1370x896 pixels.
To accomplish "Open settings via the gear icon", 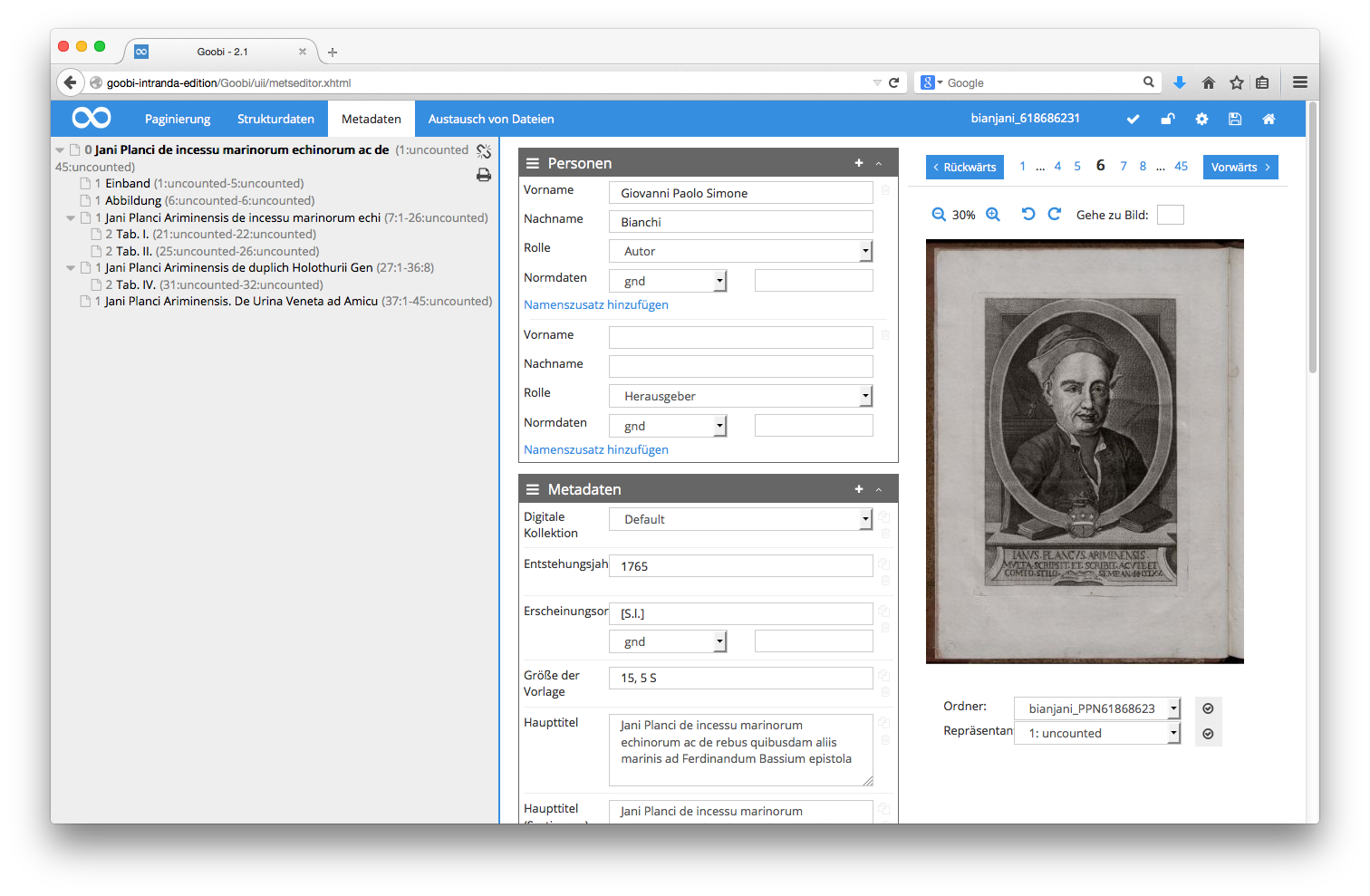I will (x=1201, y=119).
